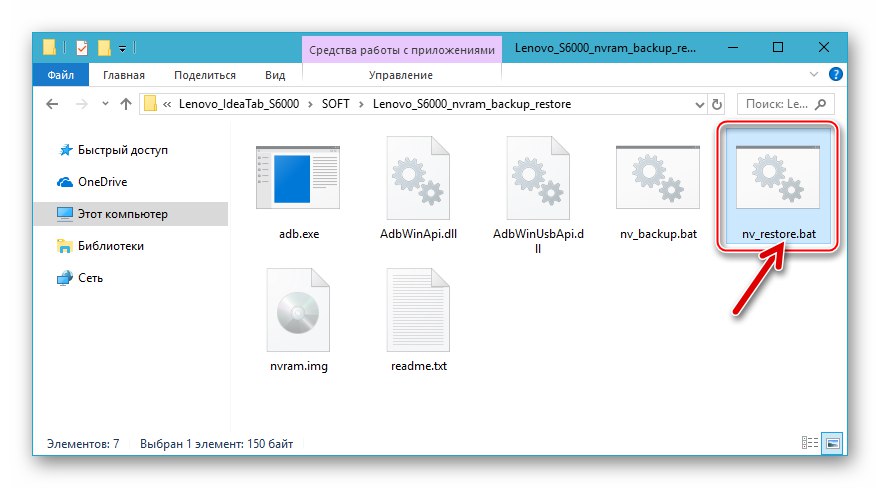Viewport: 880px width, 488px height.
Task: Refresh the current folder view
Action: [x=717, y=104]
